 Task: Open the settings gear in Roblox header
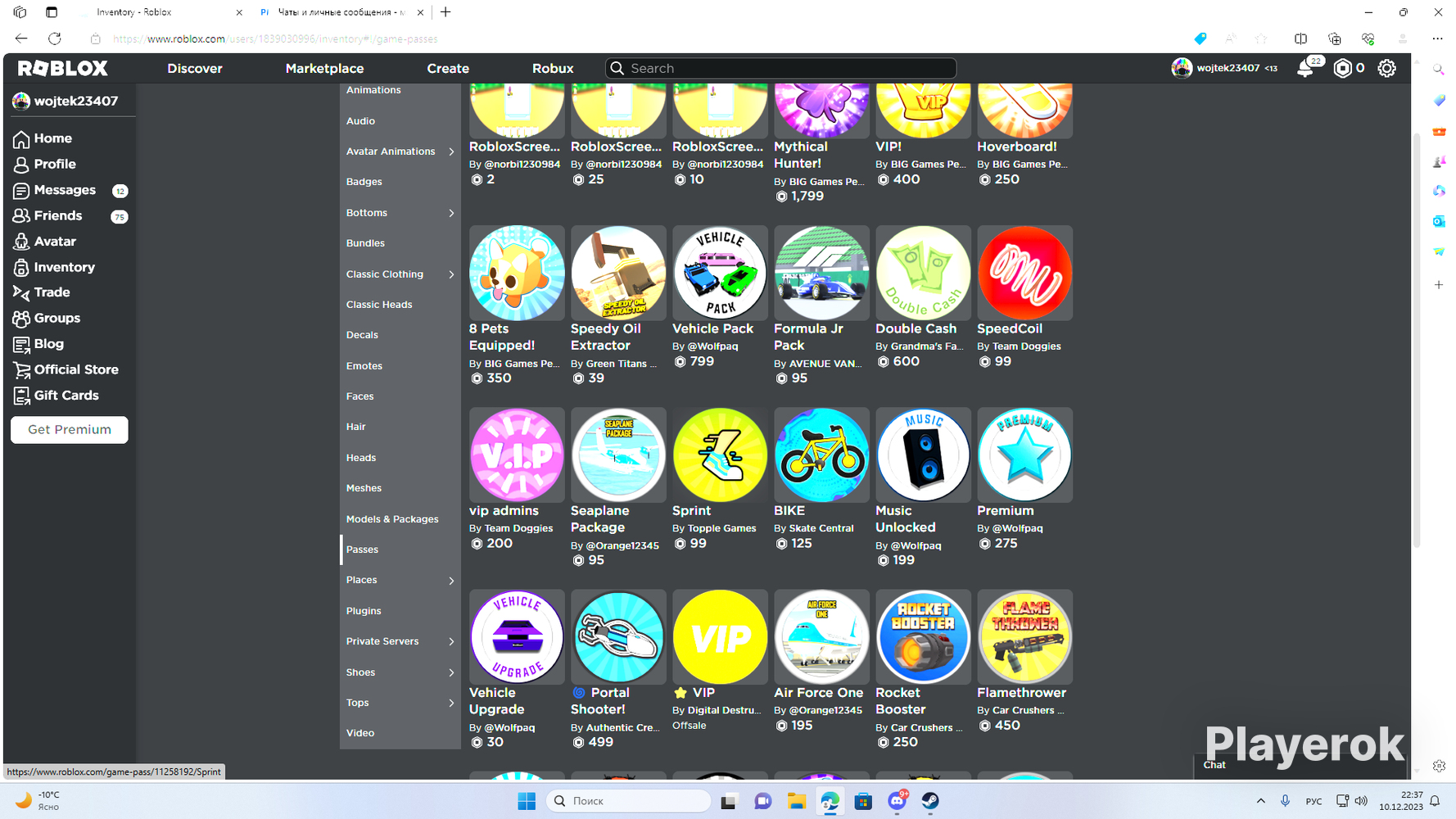tap(1386, 69)
